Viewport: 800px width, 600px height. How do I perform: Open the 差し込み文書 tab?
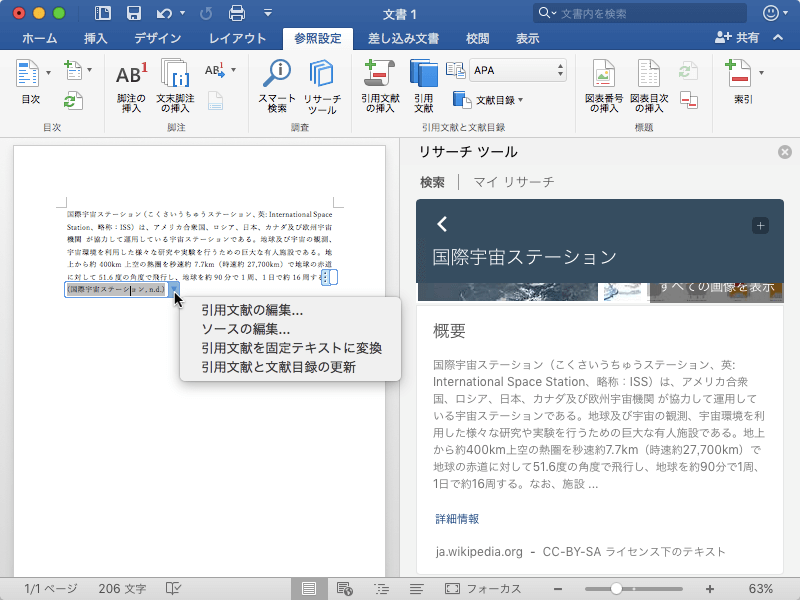403,38
